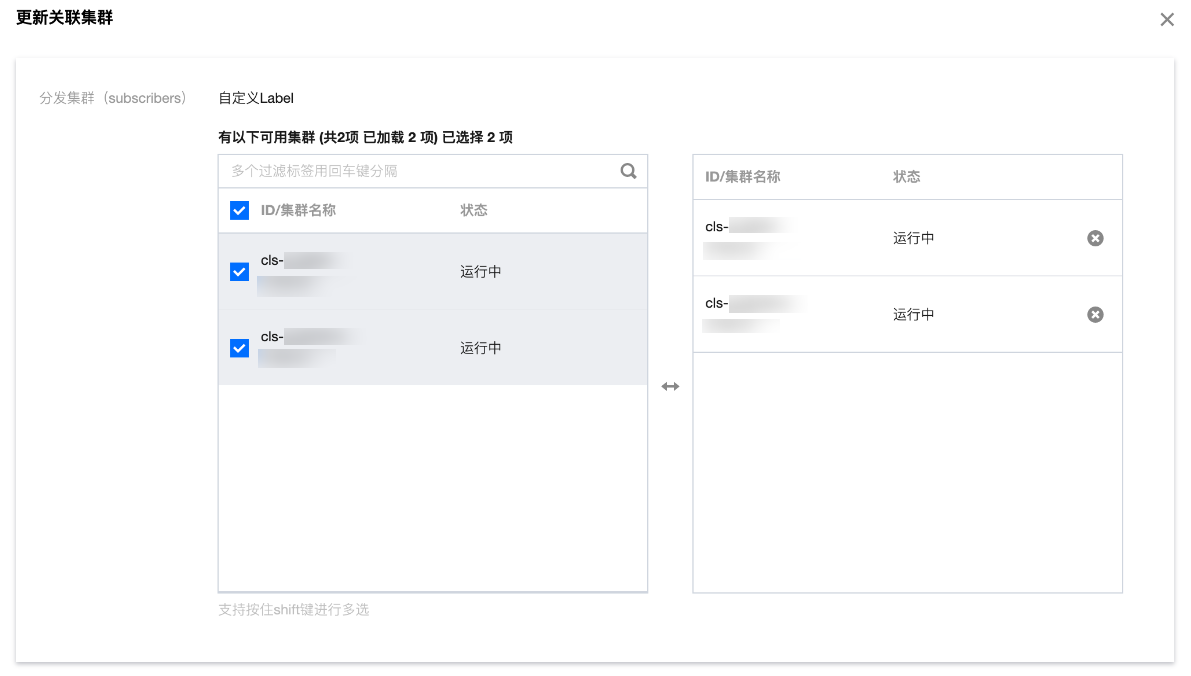The image size is (1191, 676).
Task: Click 运行中 status in second right row
Action: tap(914, 314)
